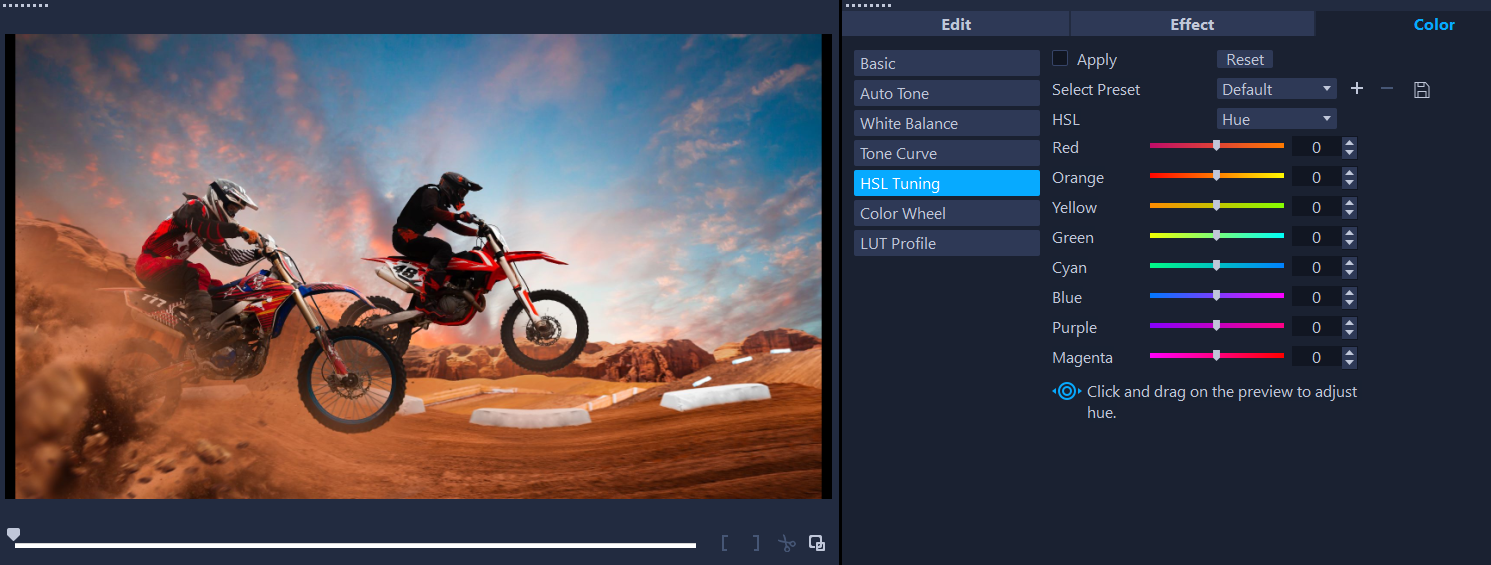Click the Mark-out right bracket icon

point(756,543)
